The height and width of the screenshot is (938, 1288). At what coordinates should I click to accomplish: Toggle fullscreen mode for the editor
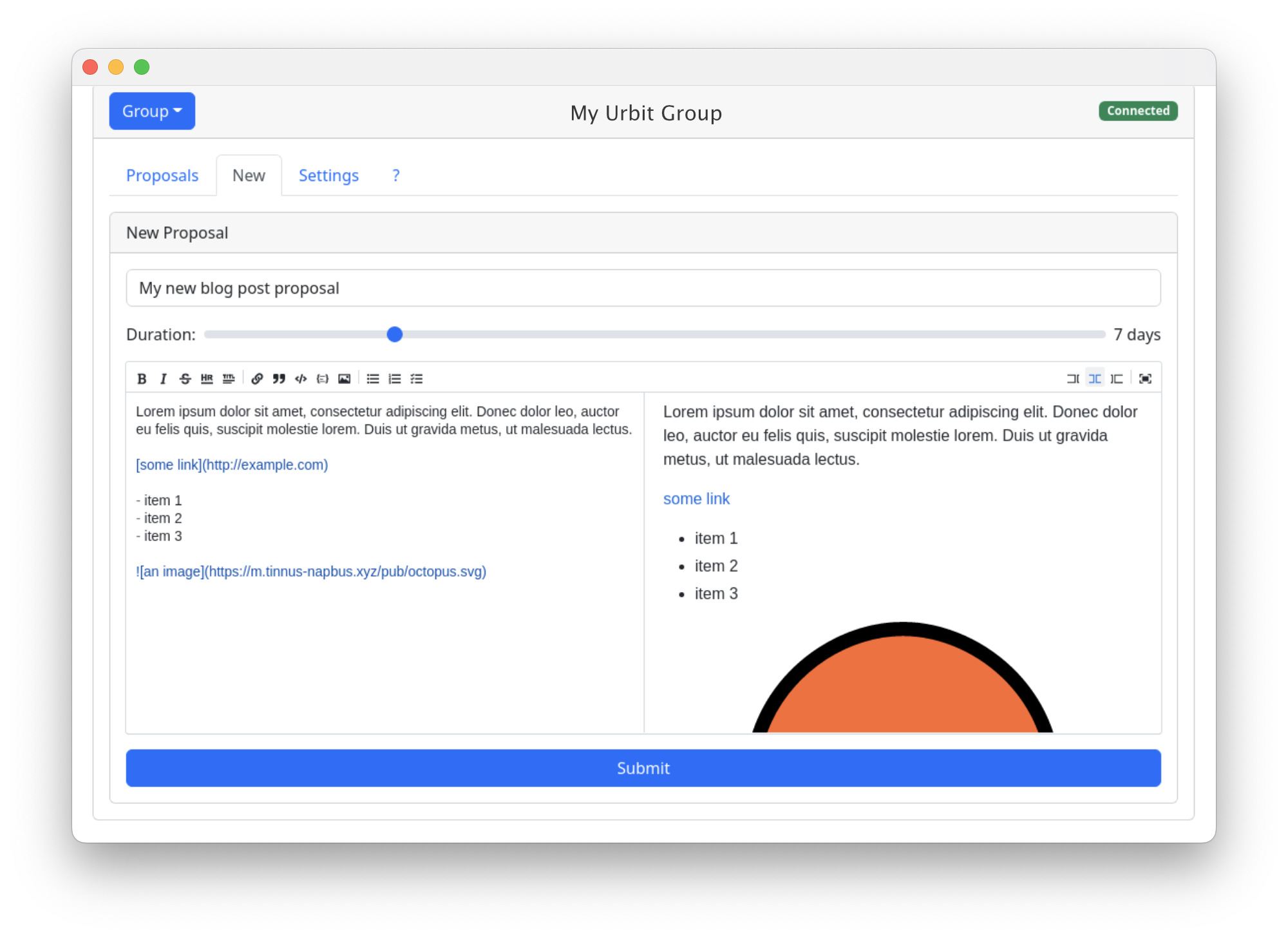click(1145, 379)
